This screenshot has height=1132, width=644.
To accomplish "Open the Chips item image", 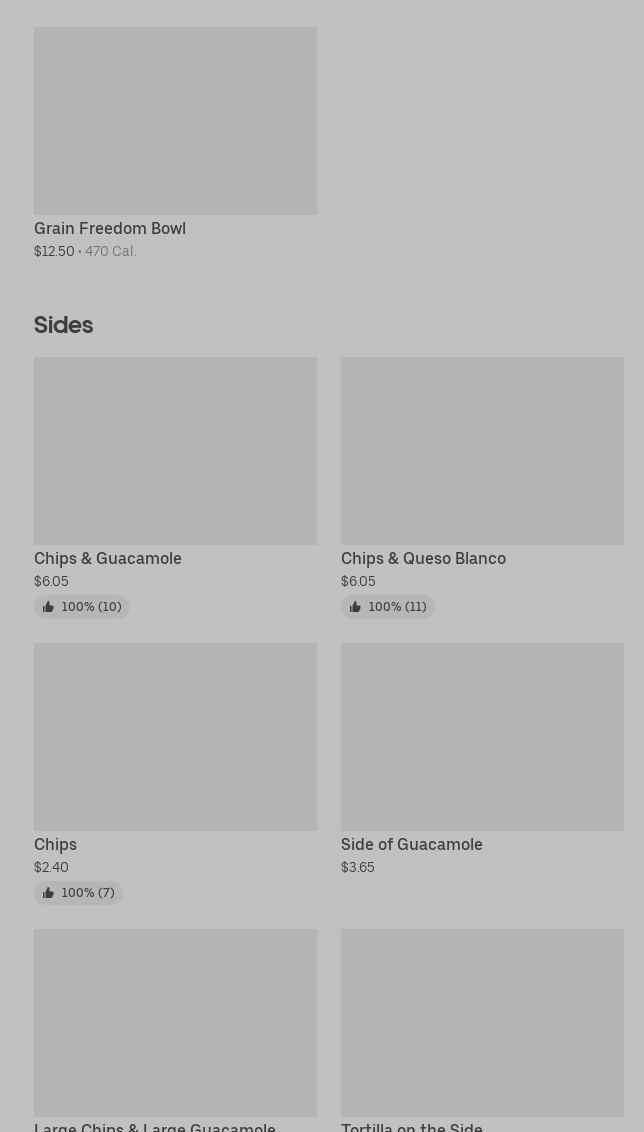I will click(x=175, y=736).
